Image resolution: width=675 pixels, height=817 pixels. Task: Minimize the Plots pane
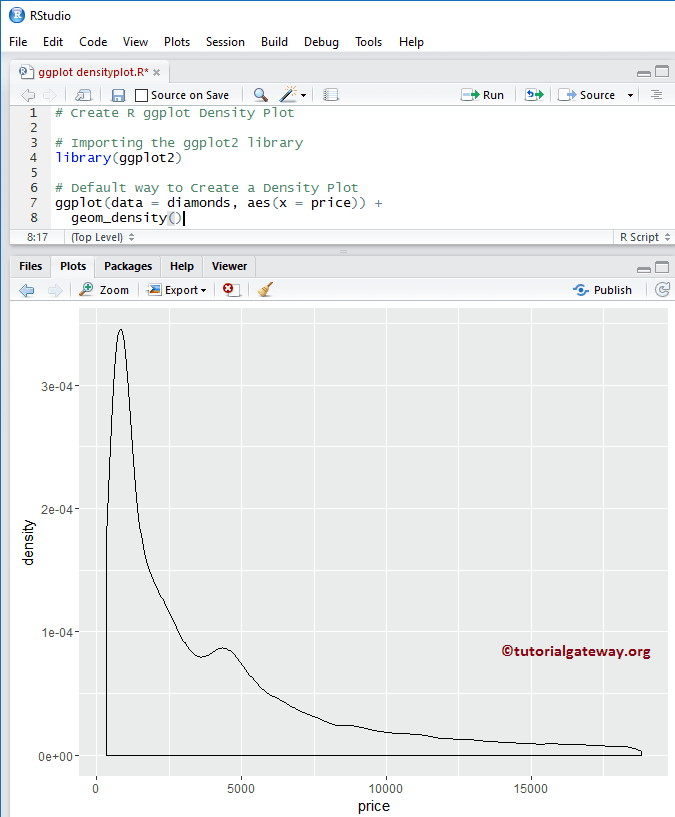coord(644,268)
